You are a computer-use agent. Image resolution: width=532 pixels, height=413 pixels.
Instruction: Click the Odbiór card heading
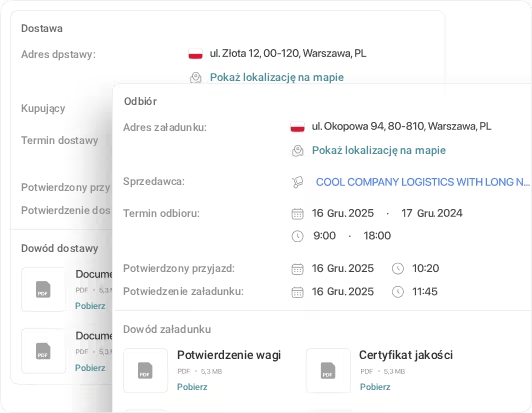[140, 101]
